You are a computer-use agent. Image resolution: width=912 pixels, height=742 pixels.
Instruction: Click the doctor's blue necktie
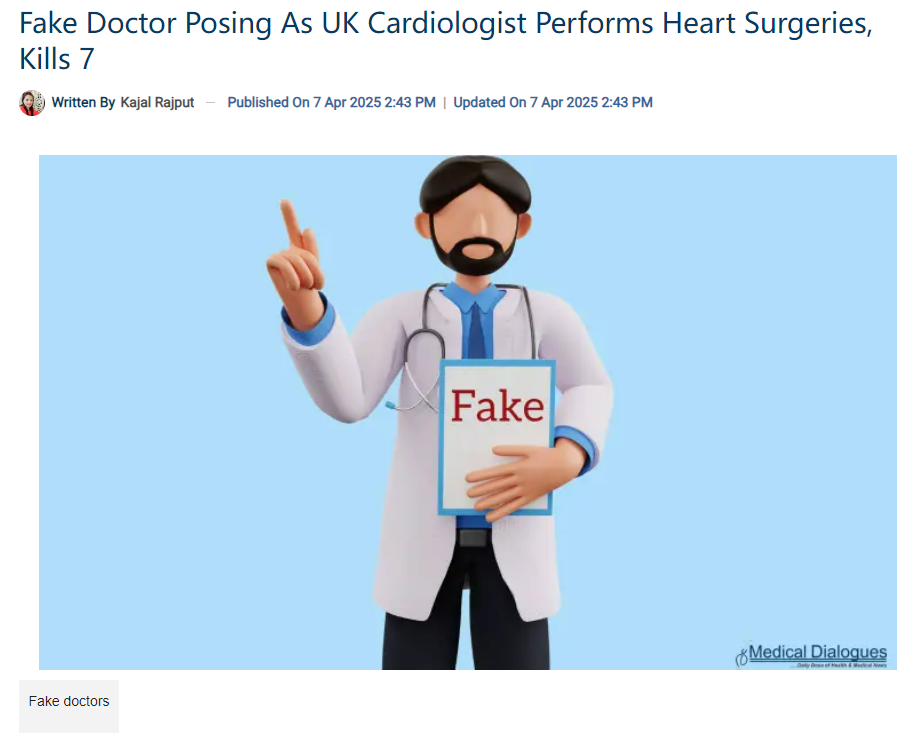pos(476,330)
